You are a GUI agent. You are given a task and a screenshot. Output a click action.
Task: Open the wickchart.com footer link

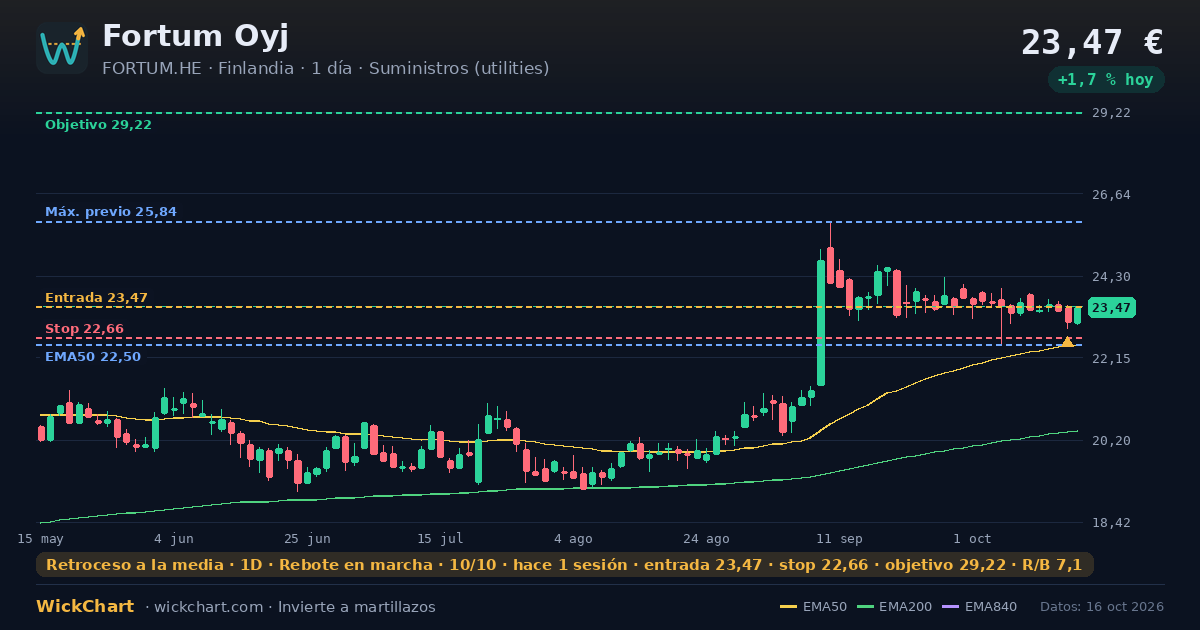[x=209, y=607]
